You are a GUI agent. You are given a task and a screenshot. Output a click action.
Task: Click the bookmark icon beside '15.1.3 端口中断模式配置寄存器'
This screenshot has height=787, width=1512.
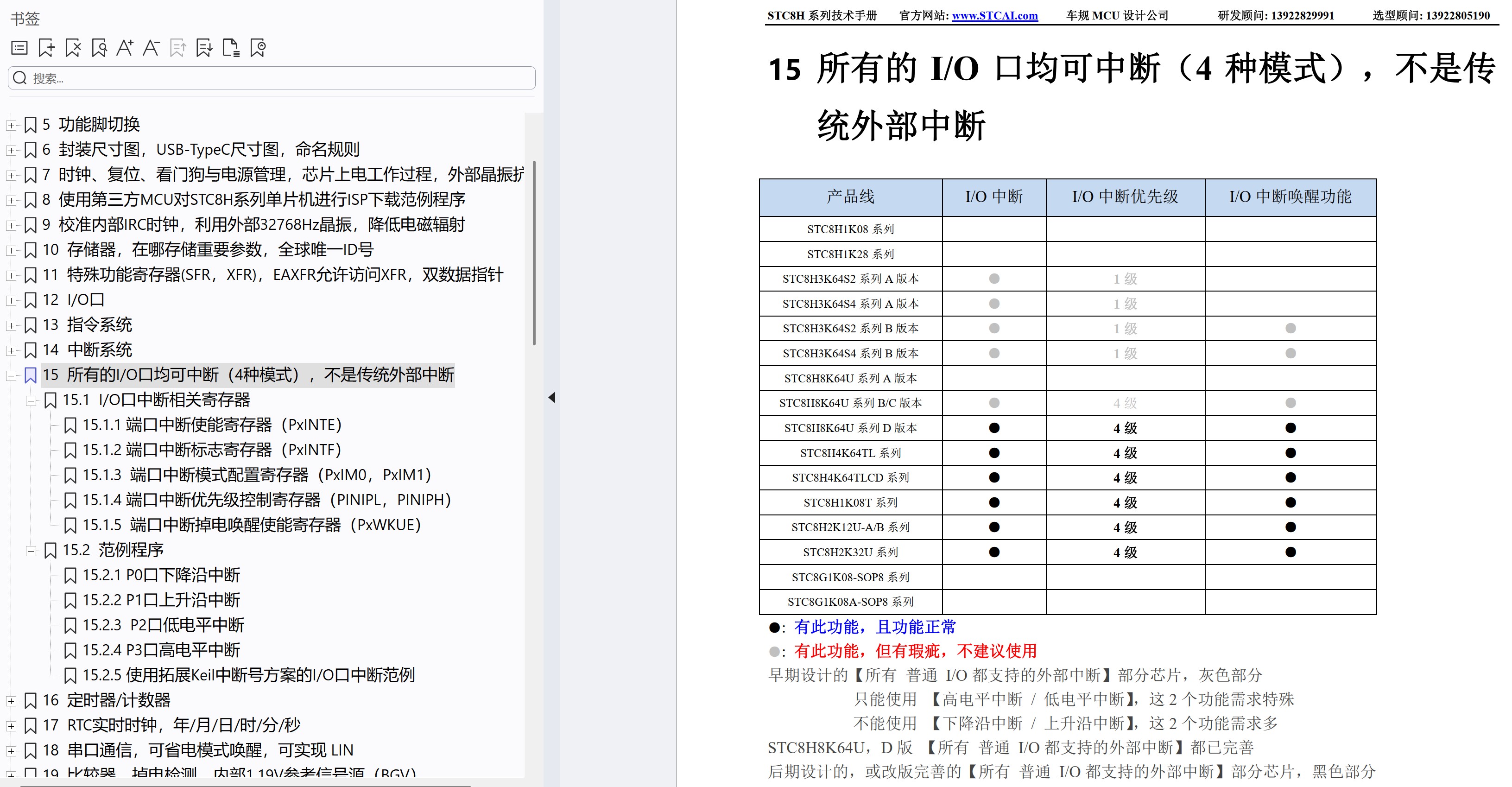point(70,475)
